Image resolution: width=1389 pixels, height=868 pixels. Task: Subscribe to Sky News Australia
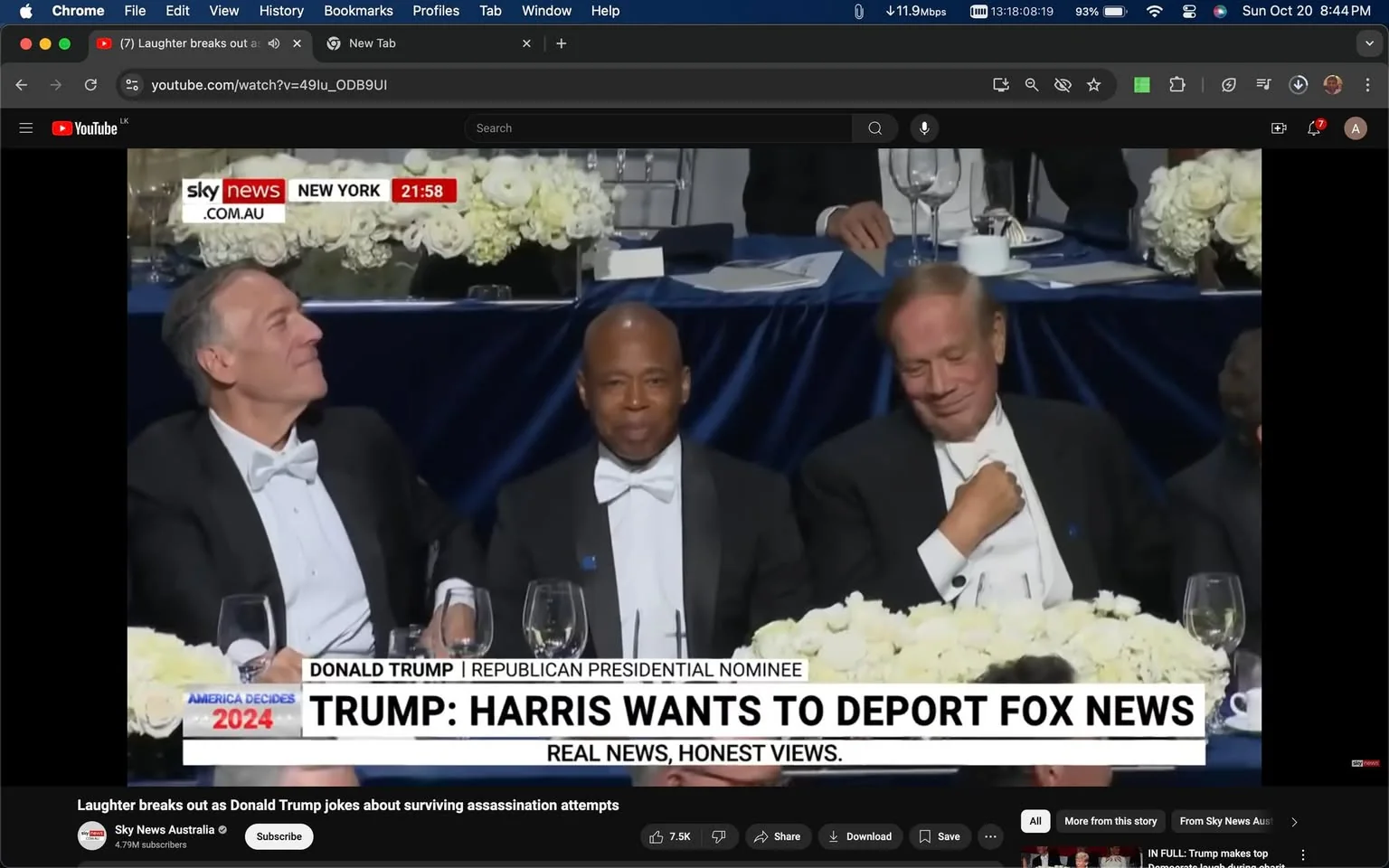[x=279, y=836]
